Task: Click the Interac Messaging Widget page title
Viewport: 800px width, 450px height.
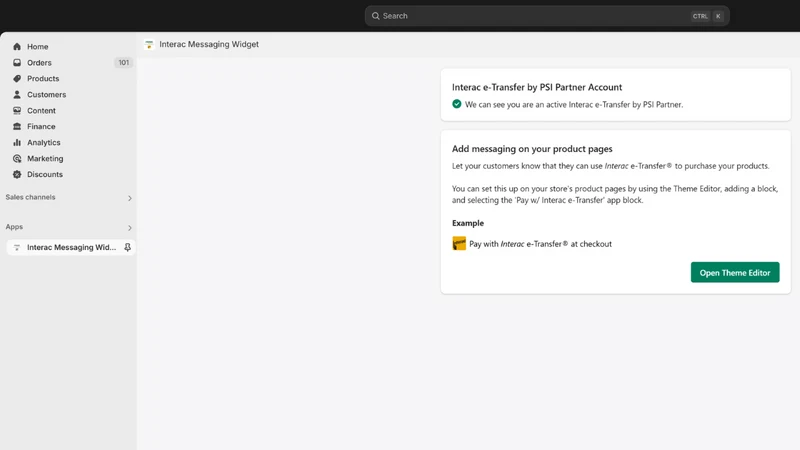Action: point(209,44)
